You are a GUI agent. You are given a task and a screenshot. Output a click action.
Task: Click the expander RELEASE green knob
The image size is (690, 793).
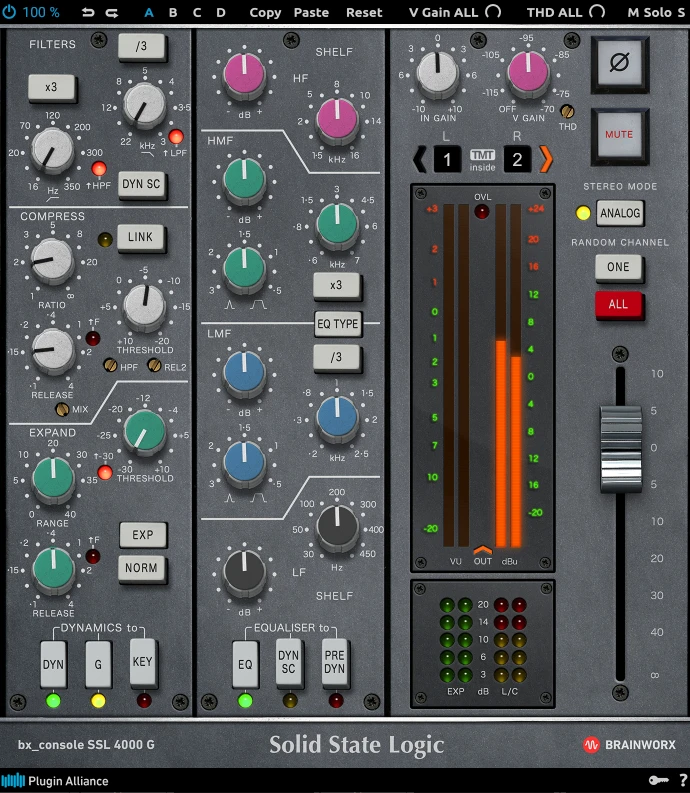coord(53,568)
